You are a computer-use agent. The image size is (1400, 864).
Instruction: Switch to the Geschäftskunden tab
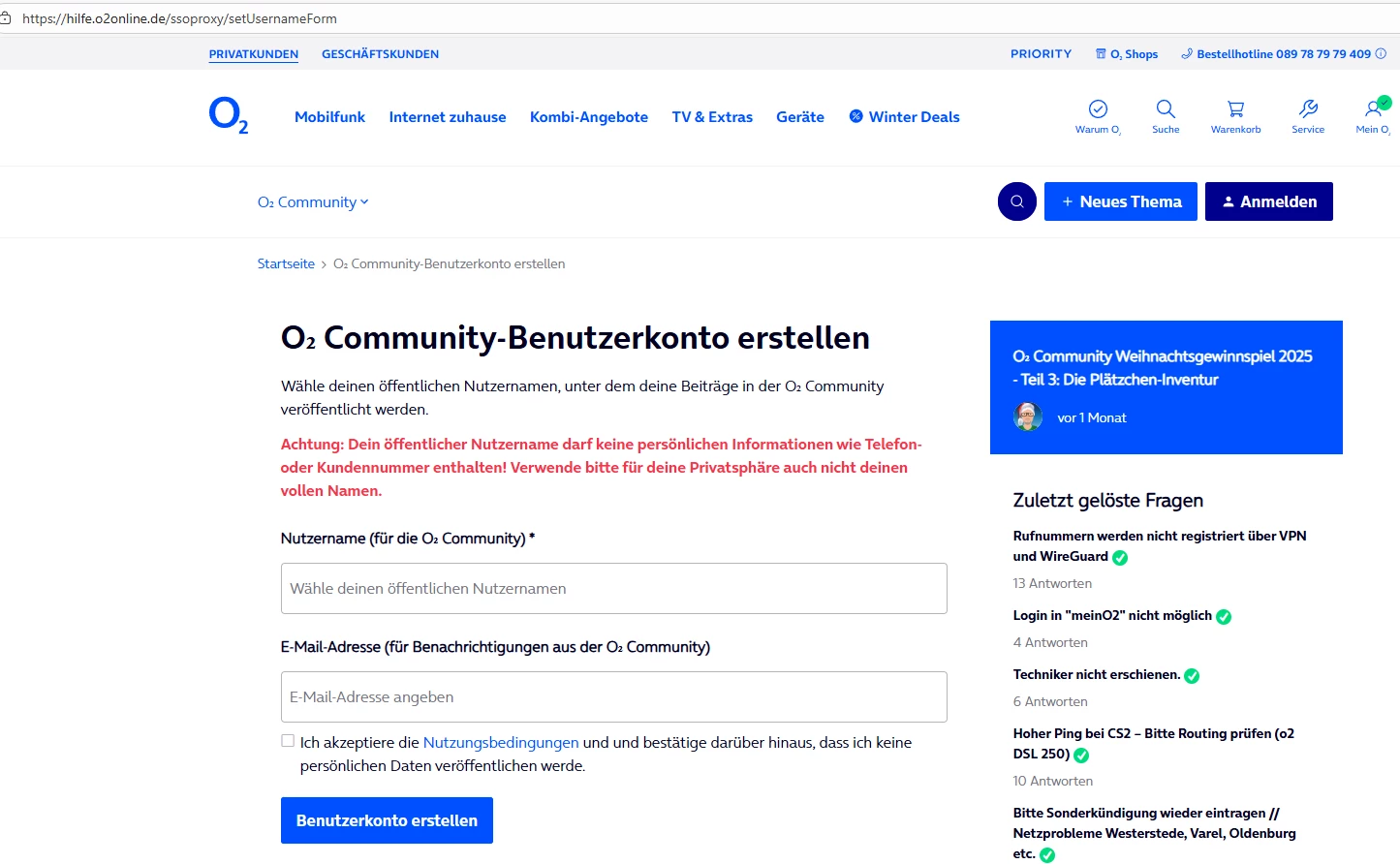(380, 54)
